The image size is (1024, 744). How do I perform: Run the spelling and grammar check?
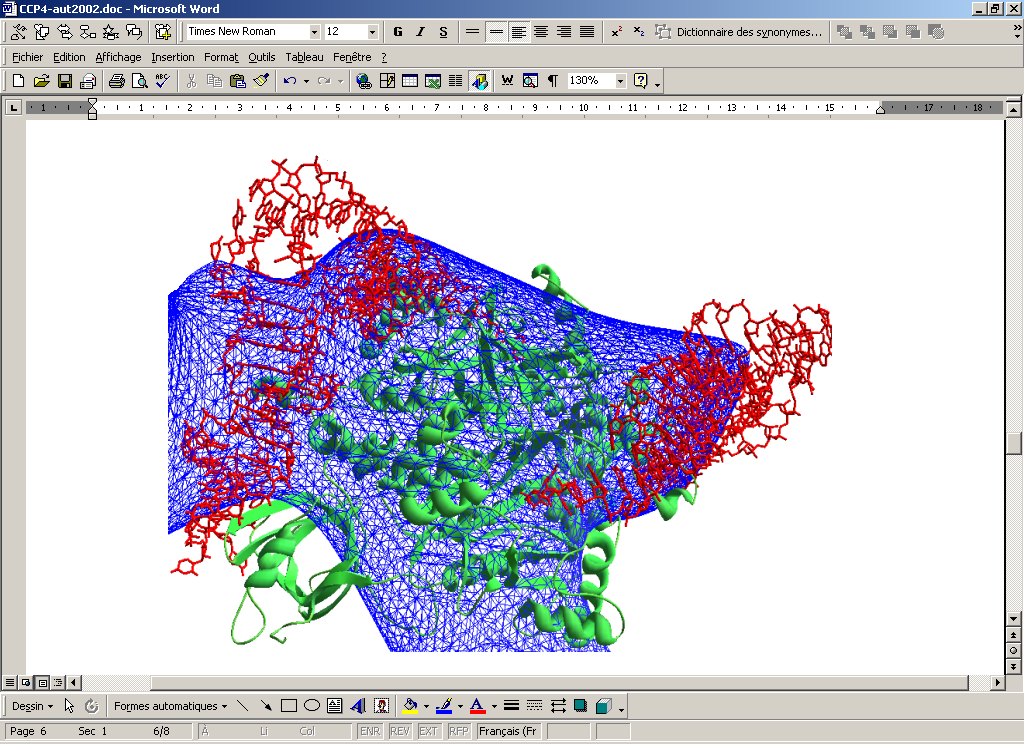163,81
